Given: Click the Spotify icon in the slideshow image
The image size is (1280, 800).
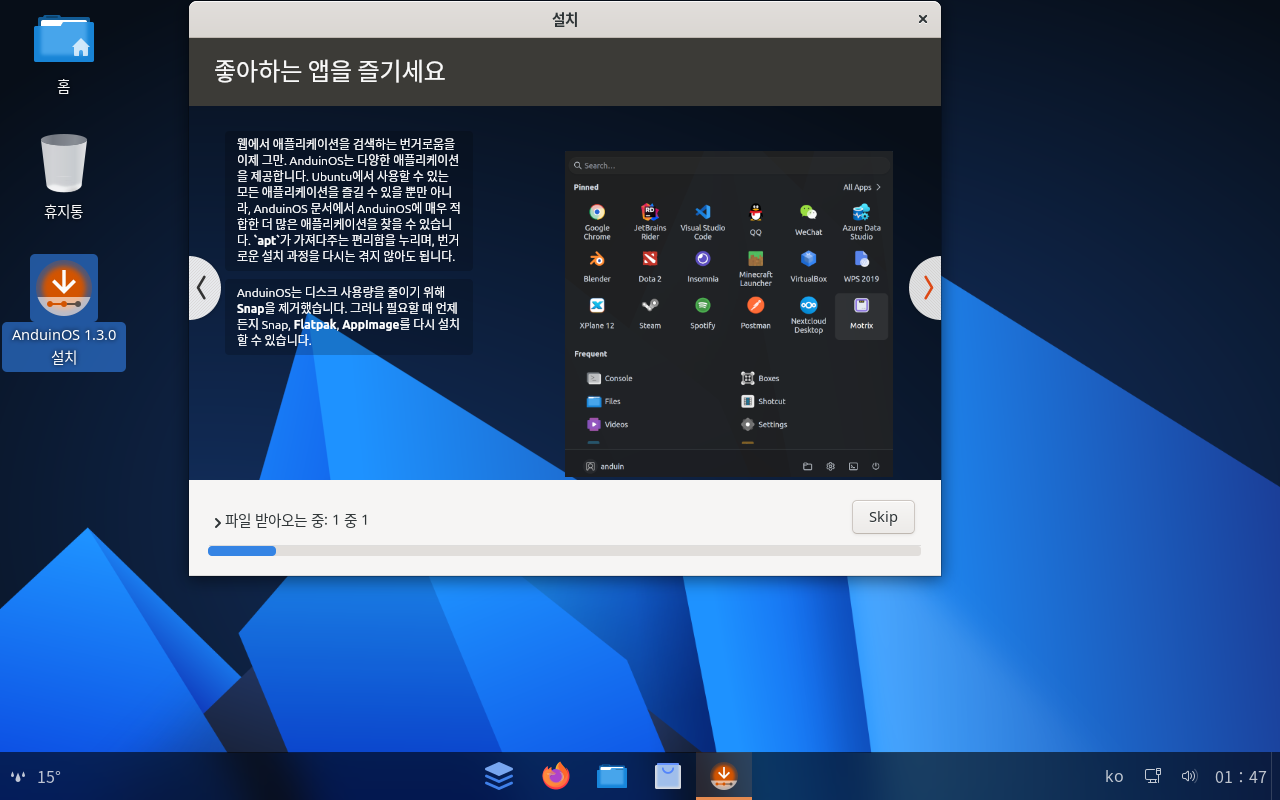Looking at the screenshot, I should (703, 305).
